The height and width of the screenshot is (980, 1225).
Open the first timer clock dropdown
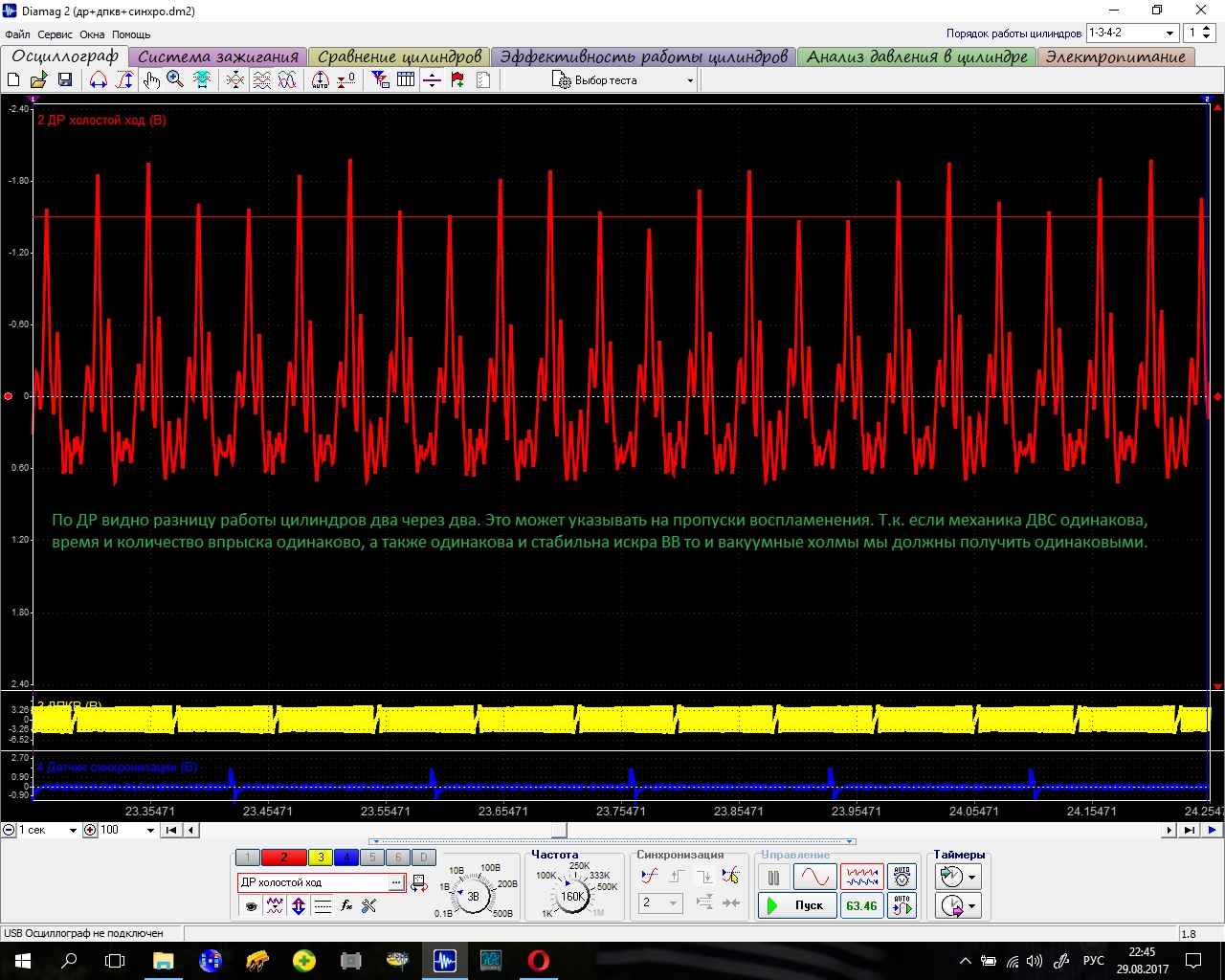pyautogui.click(x=959, y=877)
